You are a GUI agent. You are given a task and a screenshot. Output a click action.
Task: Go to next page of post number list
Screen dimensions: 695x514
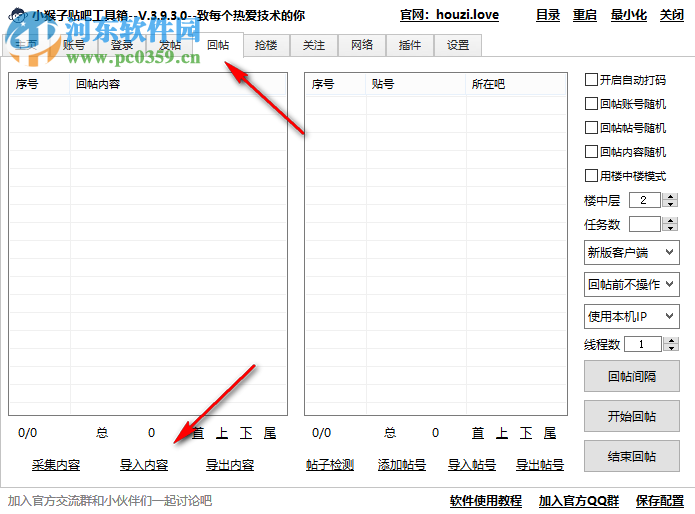point(526,433)
